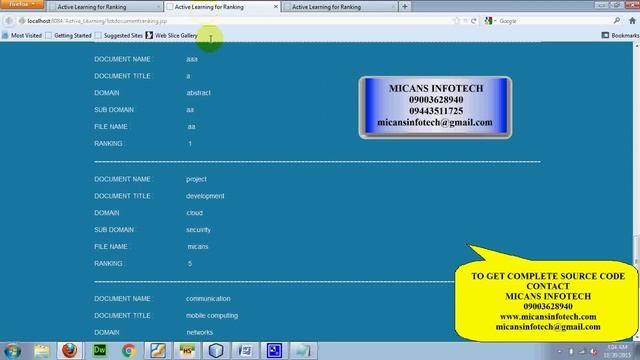Open the Google search engine dropdown

tap(490, 21)
